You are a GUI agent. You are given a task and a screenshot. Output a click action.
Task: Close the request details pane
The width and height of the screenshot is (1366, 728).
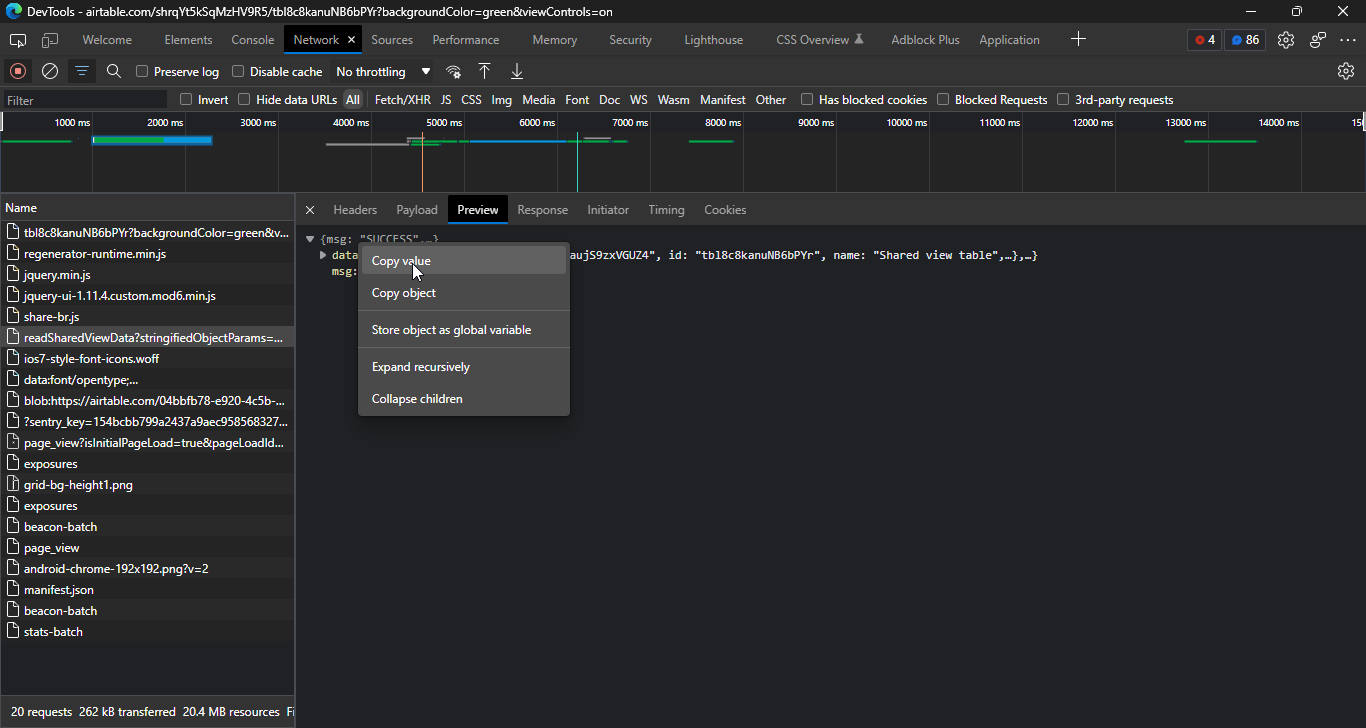(310, 210)
